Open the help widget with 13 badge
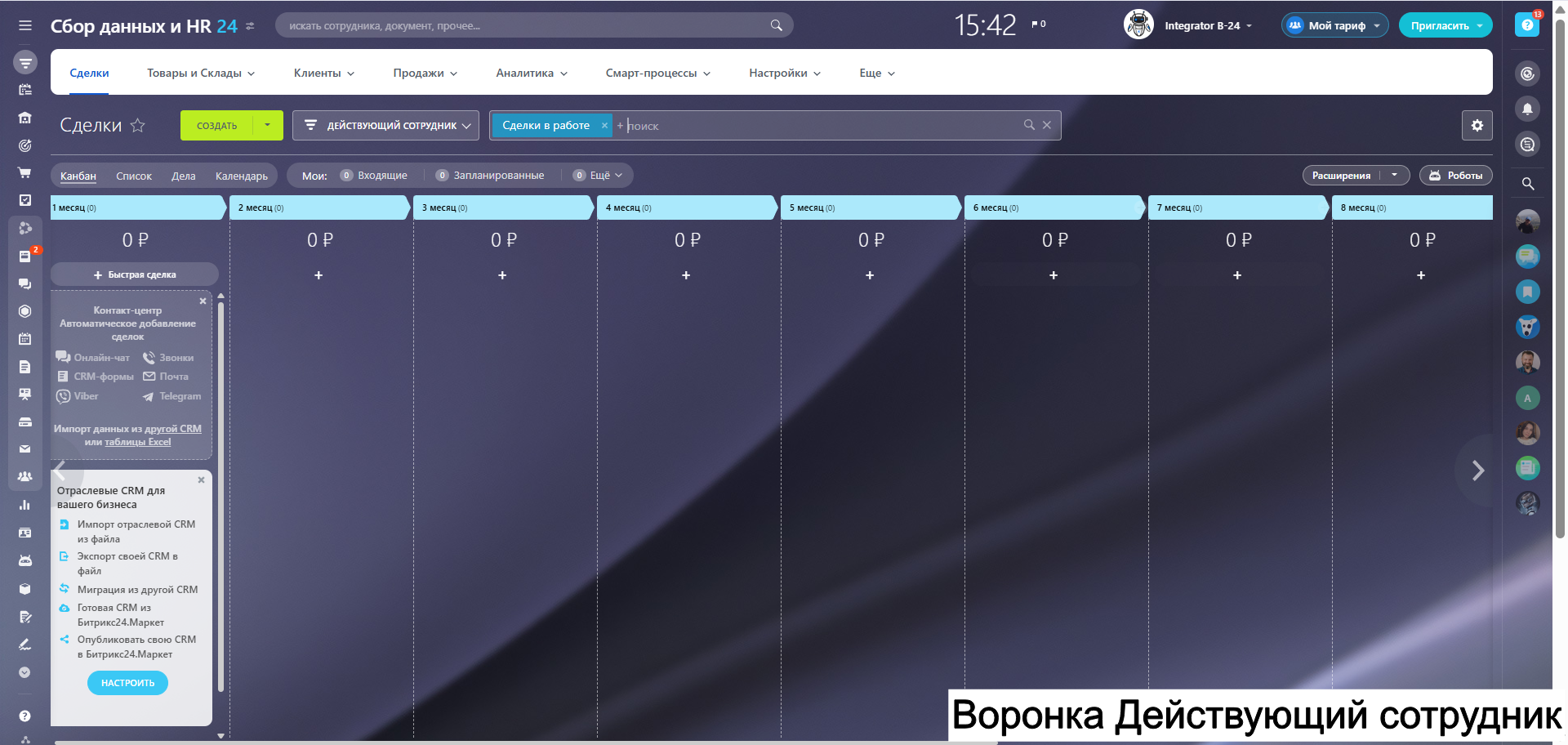Screen dimensions: 1568x745 (x=1527, y=25)
